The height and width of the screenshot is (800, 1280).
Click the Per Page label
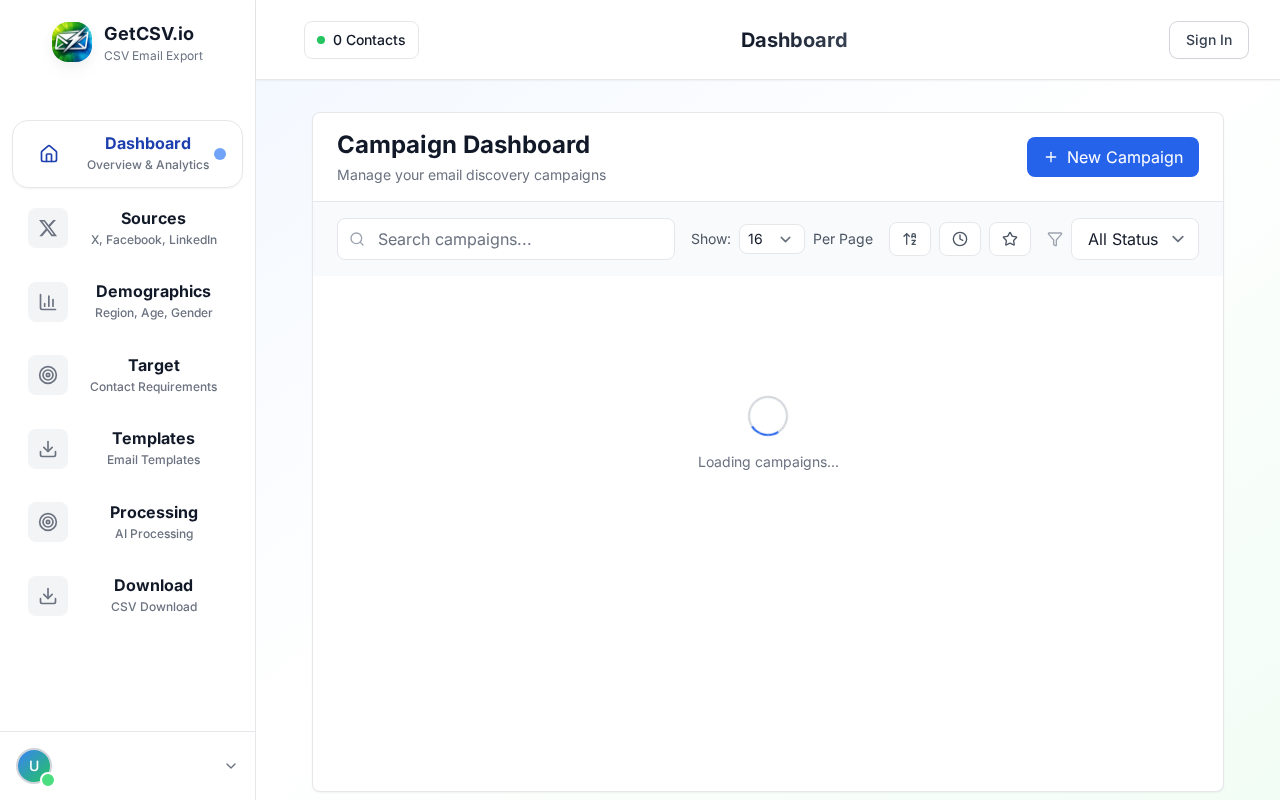coord(843,239)
